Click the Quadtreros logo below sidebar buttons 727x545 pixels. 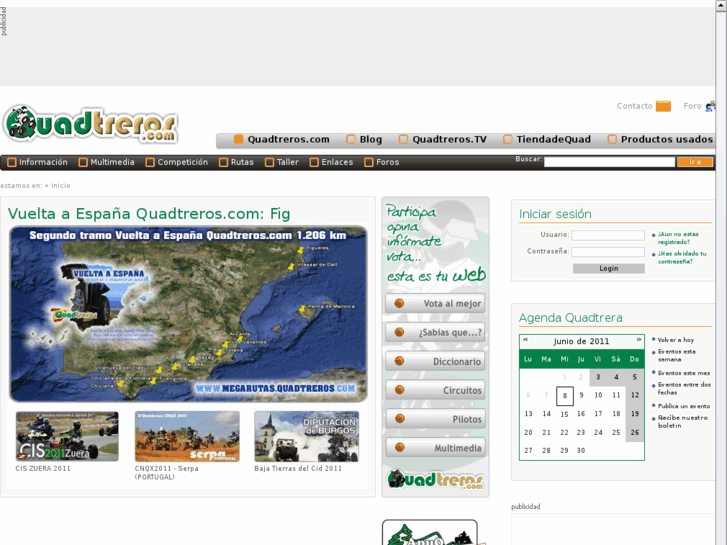435,480
